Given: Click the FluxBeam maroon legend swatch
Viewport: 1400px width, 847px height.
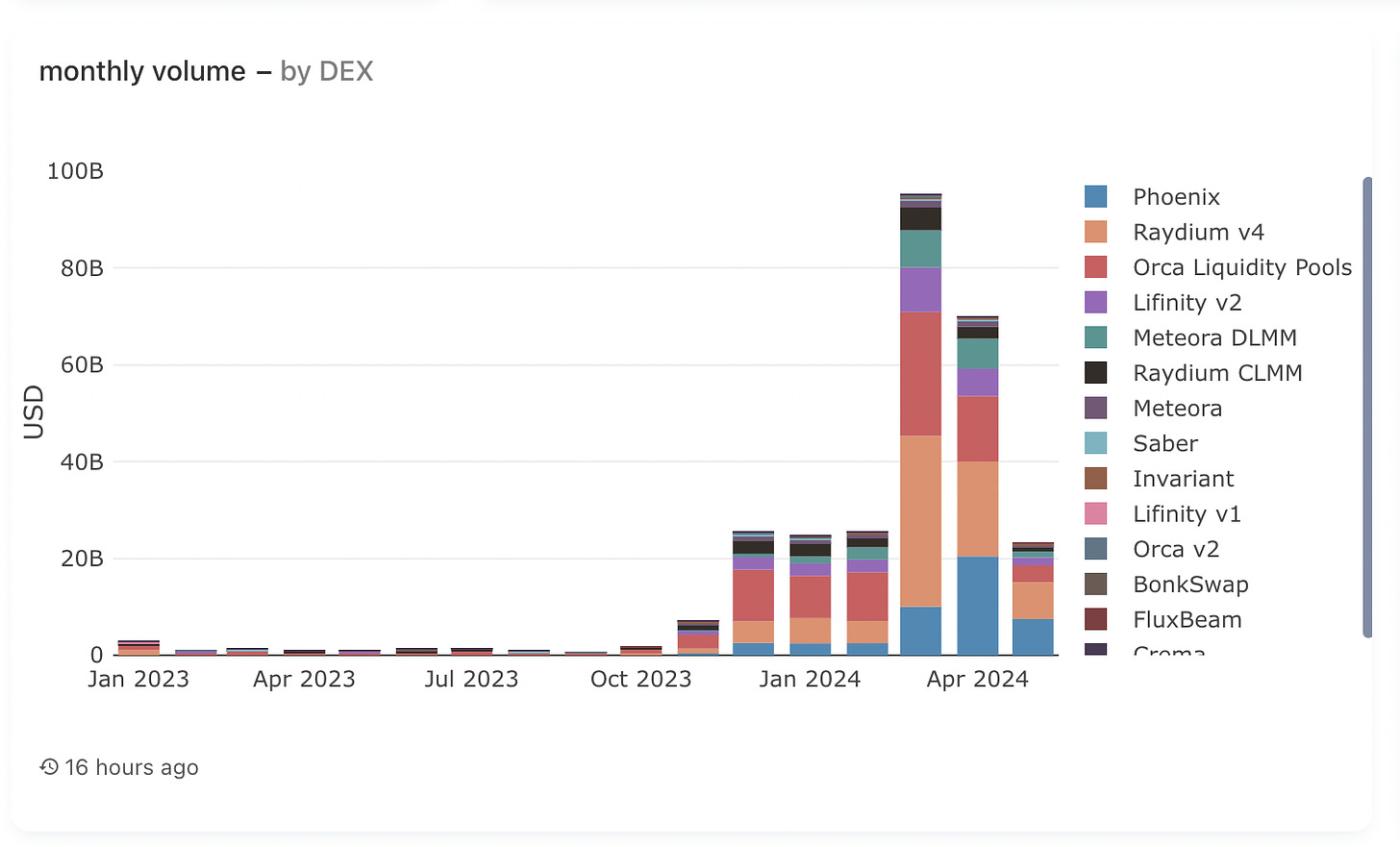Looking at the screenshot, I should click(x=1096, y=620).
